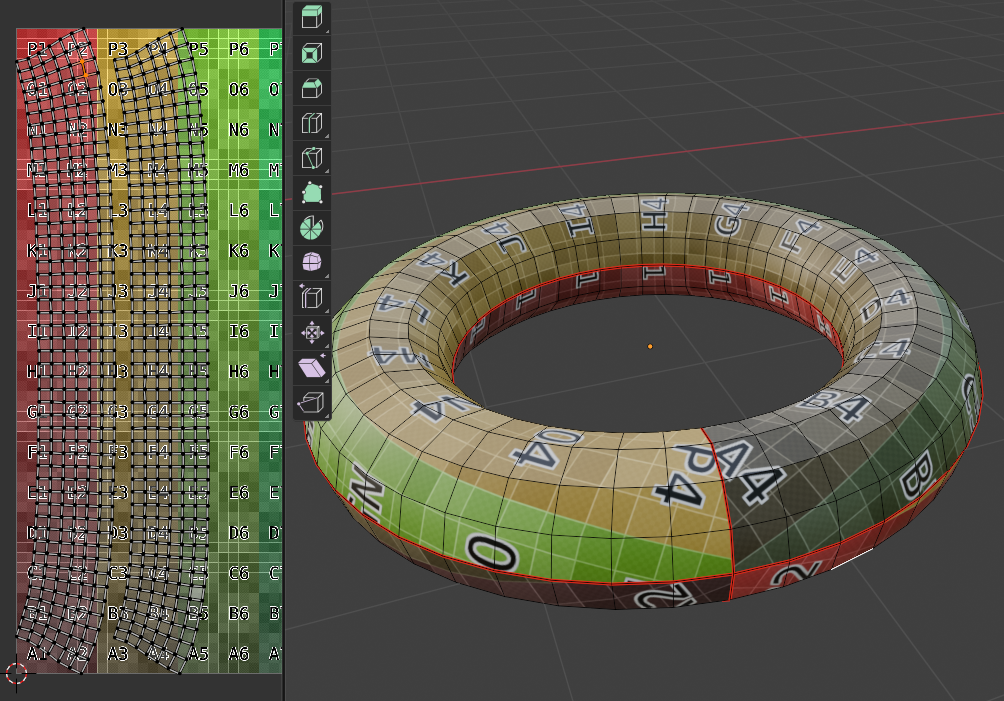The width and height of the screenshot is (1004, 701).
Task: Choose the Bevel tool
Action: tap(312, 88)
